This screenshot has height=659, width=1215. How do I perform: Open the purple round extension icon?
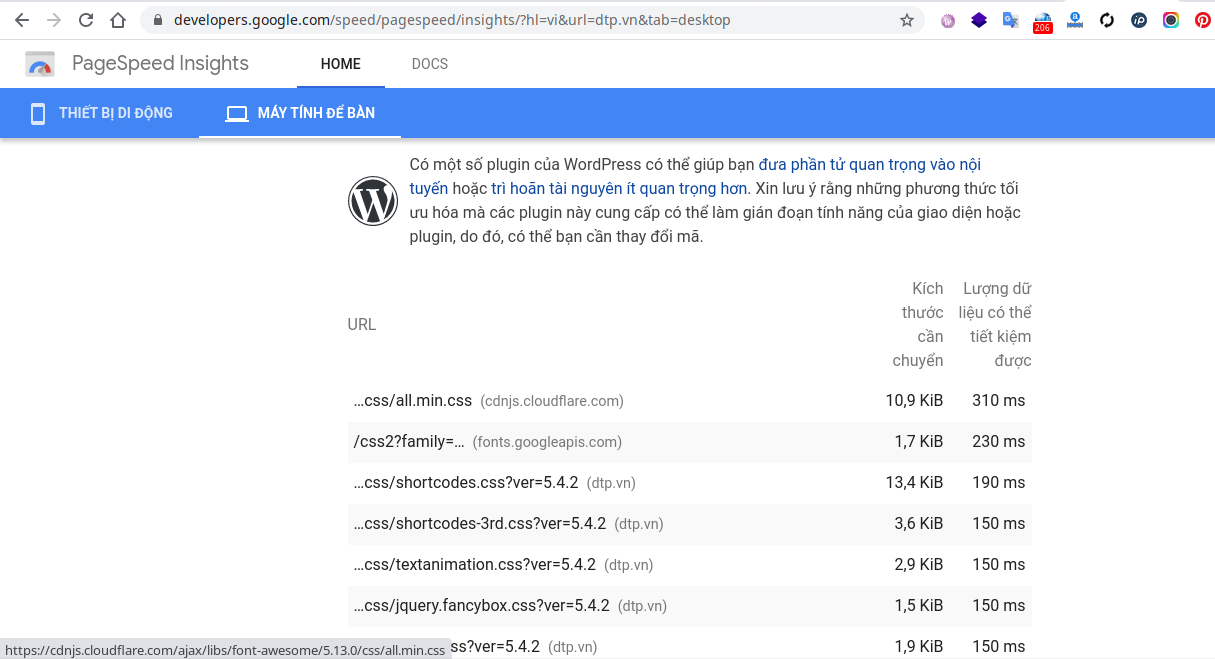[948, 20]
